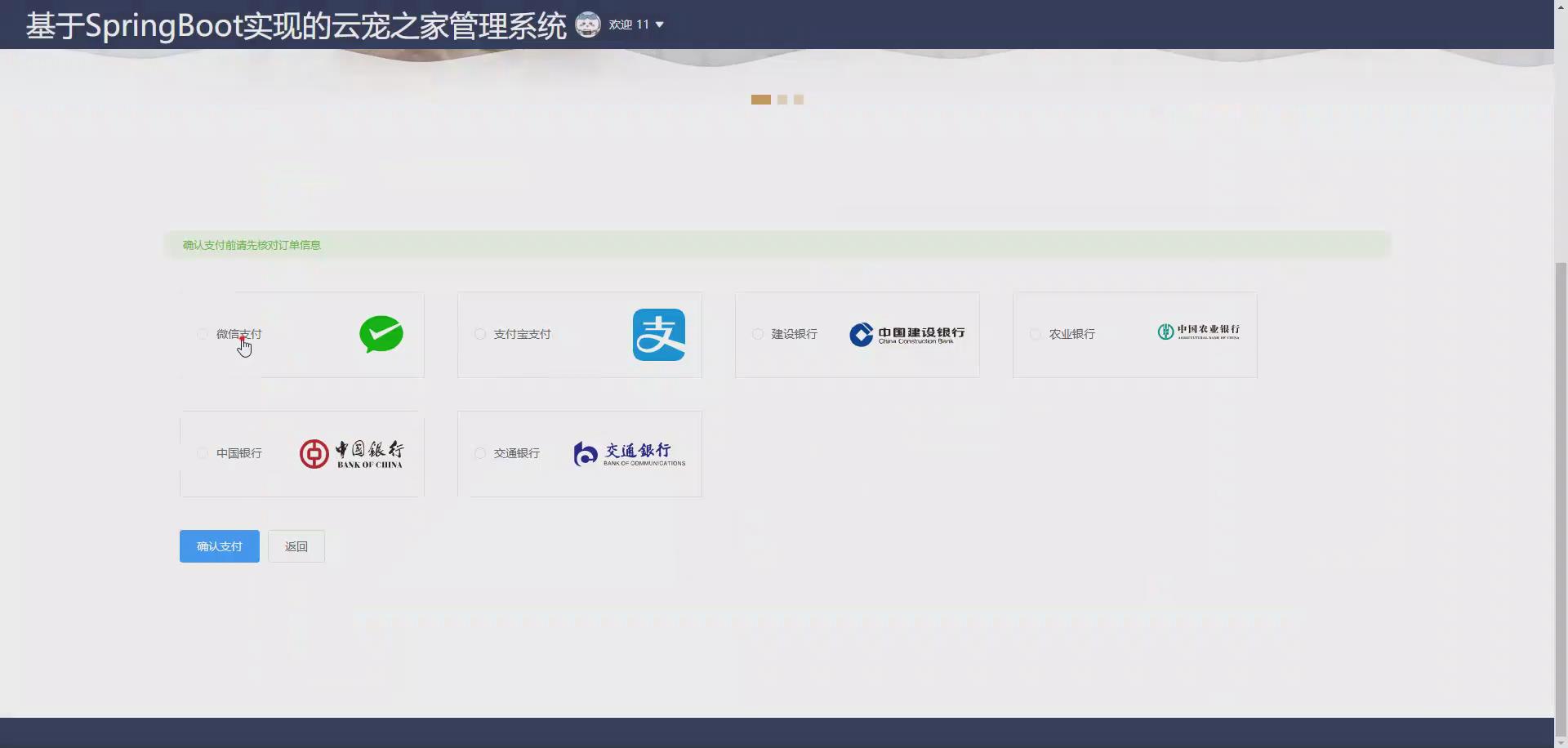Open the 欢迎 11 user dropdown arrow
The width and height of the screenshot is (1568, 748).
(660, 24)
